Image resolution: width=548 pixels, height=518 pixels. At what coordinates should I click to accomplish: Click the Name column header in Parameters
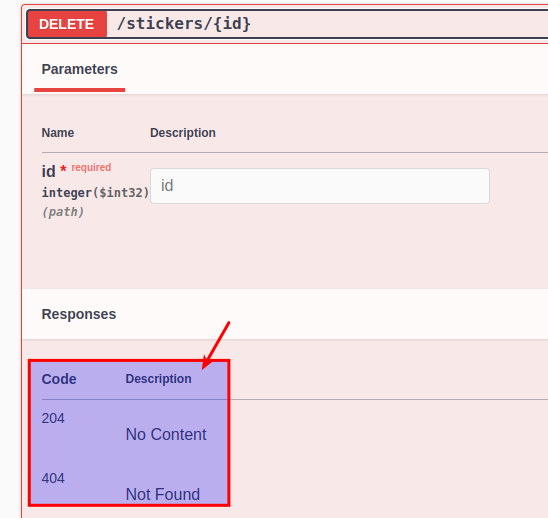point(58,133)
